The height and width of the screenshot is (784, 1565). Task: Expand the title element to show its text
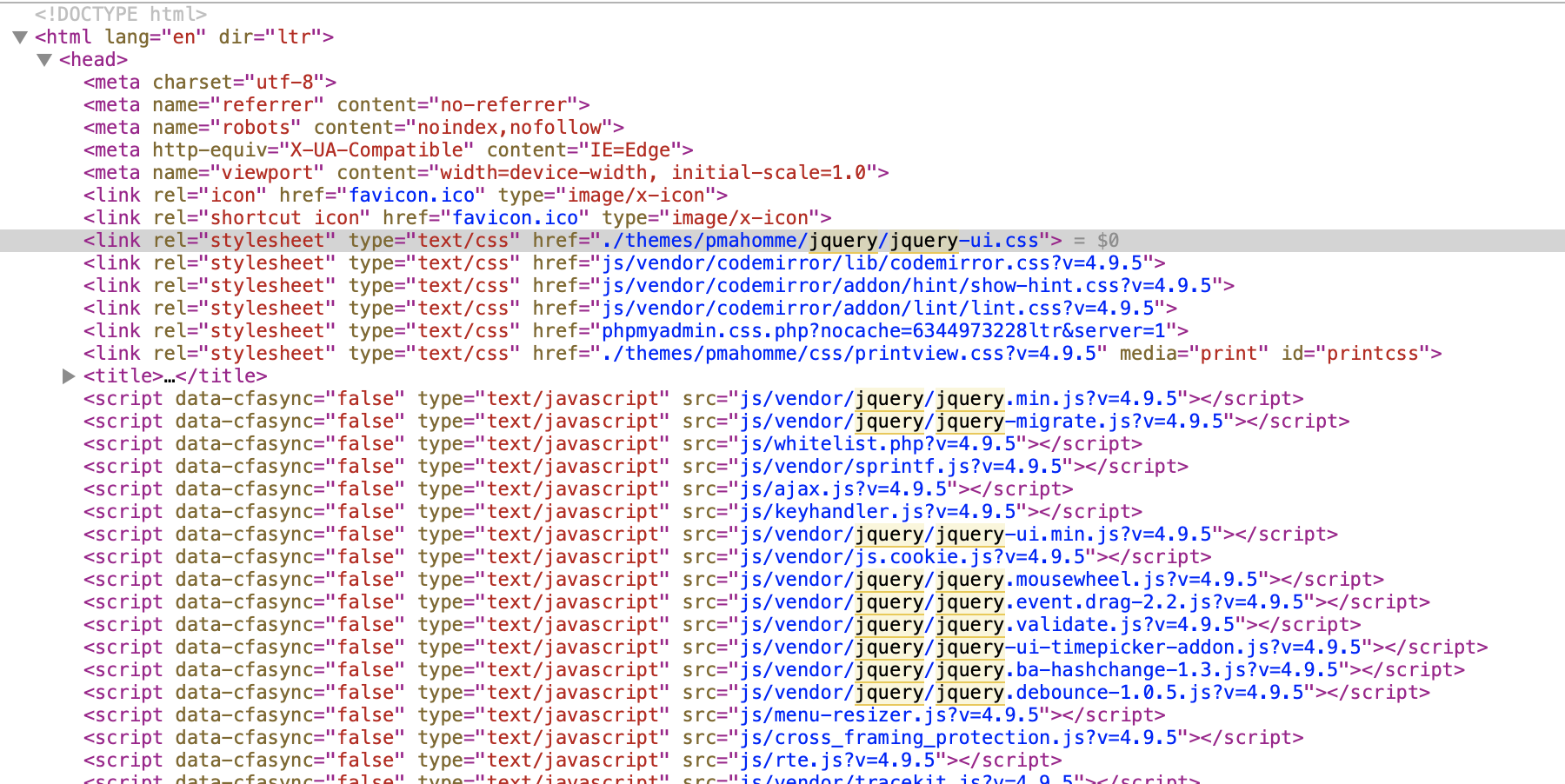(x=68, y=375)
